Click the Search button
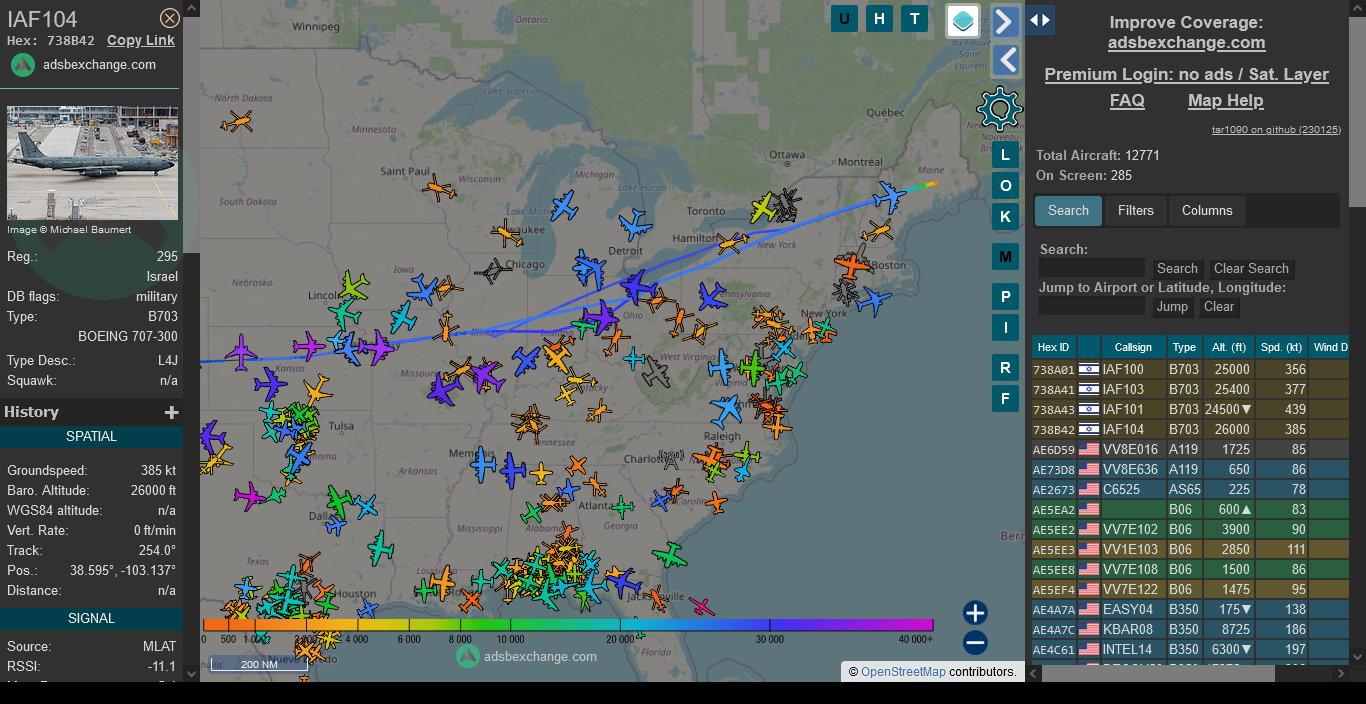The height and width of the screenshot is (704, 1366). (1177, 269)
